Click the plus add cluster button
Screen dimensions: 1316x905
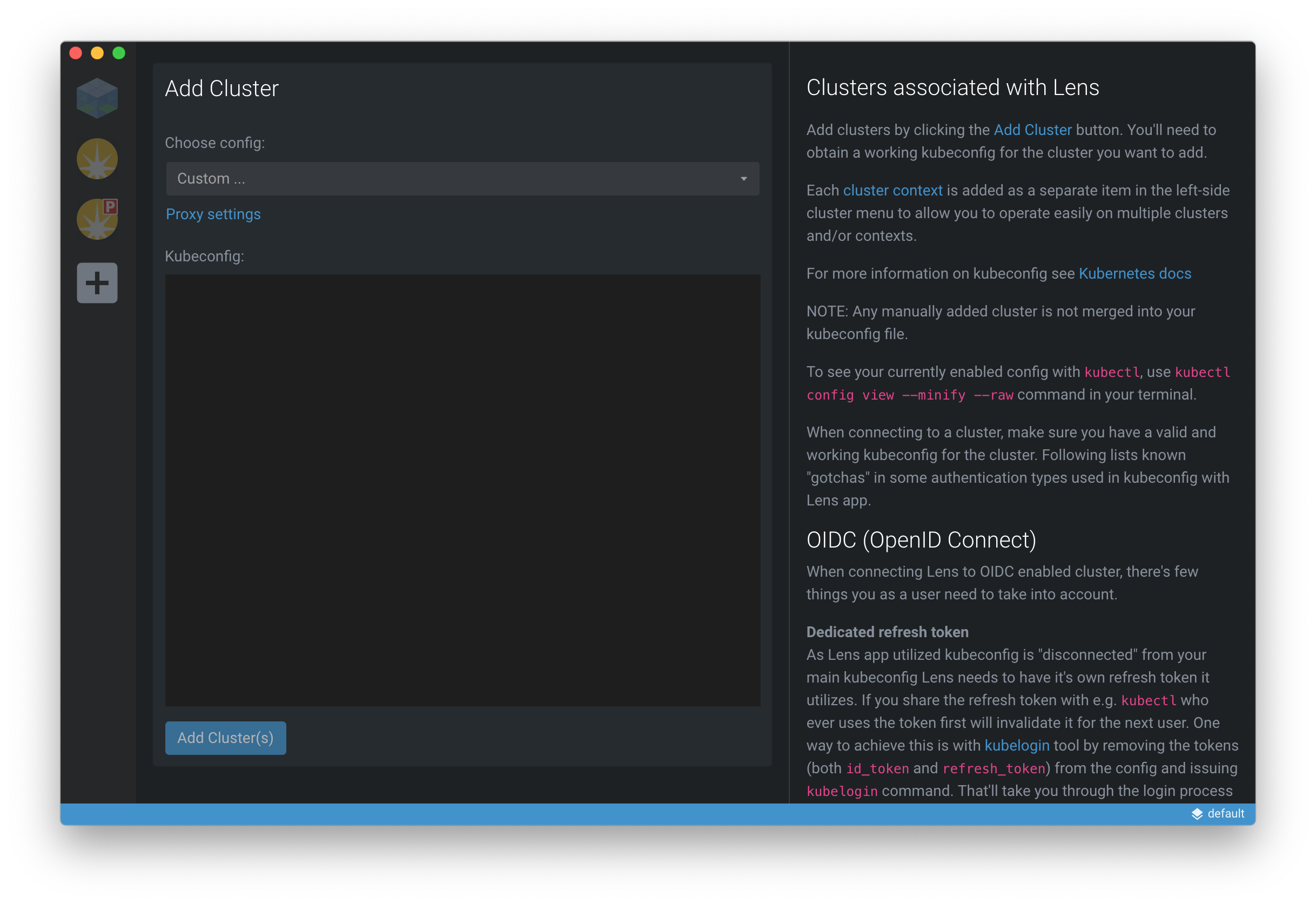[97, 282]
